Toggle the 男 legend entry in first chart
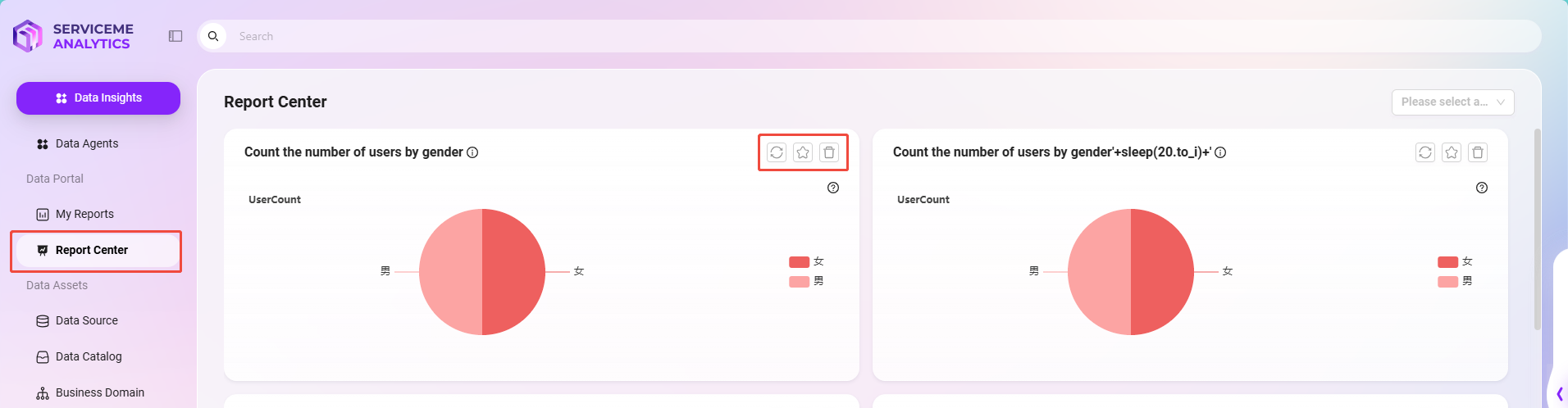Screen dimensions: 1568x408 tap(806, 281)
